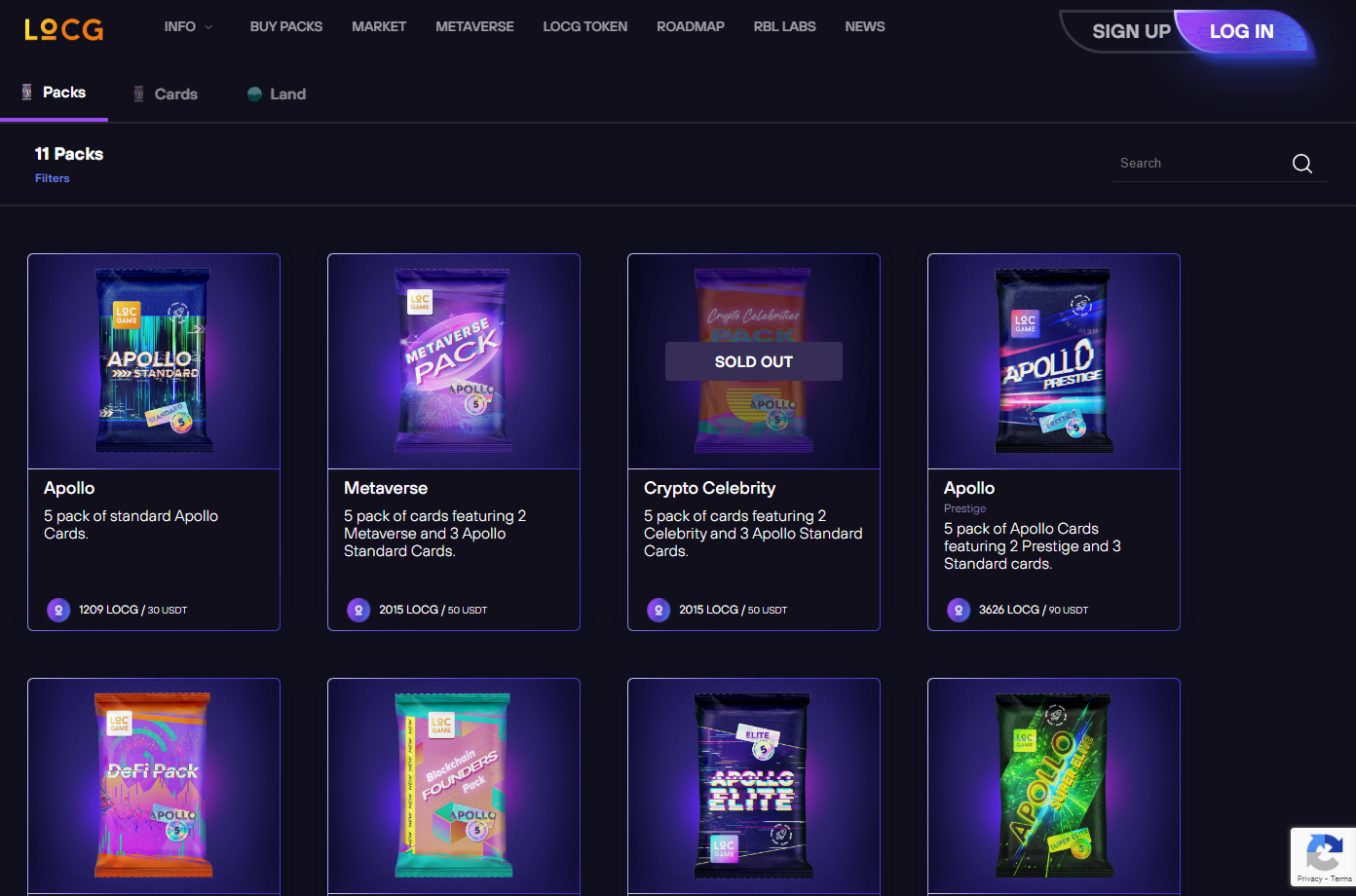Click the LOCG coin icon beside 1209 LOCG
Viewport: 1356px width, 896px height.
click(x=58, y=610)
